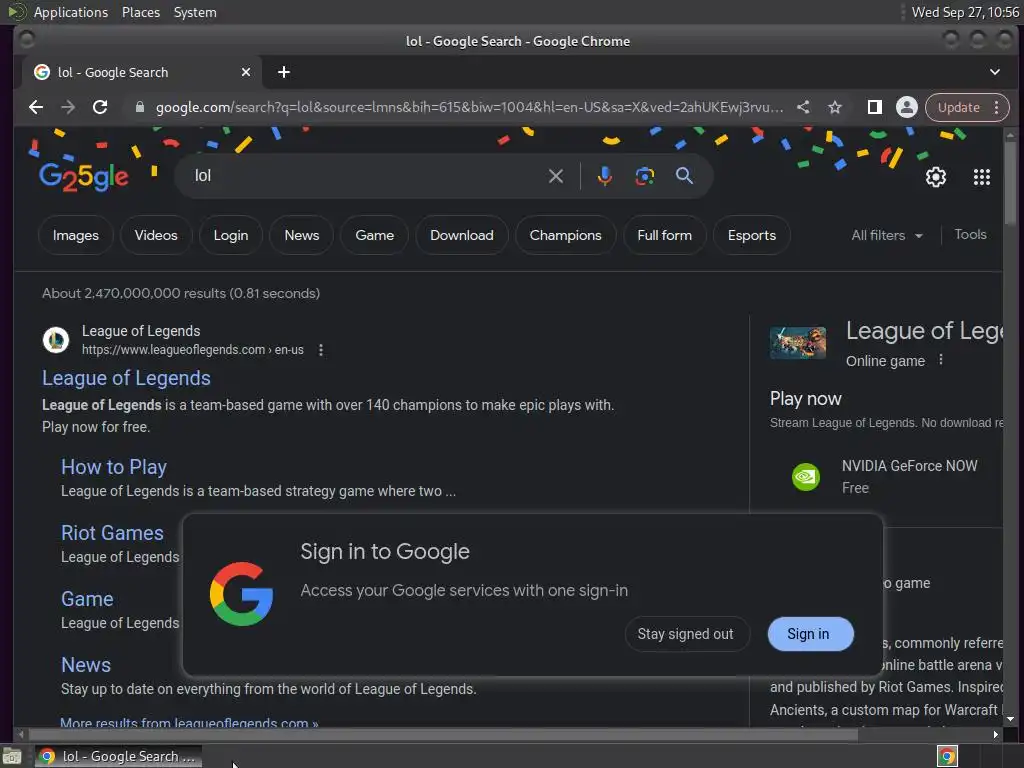The image size is (1024, 768).
Task: Search by image with Google Lens
Action: 645,176
